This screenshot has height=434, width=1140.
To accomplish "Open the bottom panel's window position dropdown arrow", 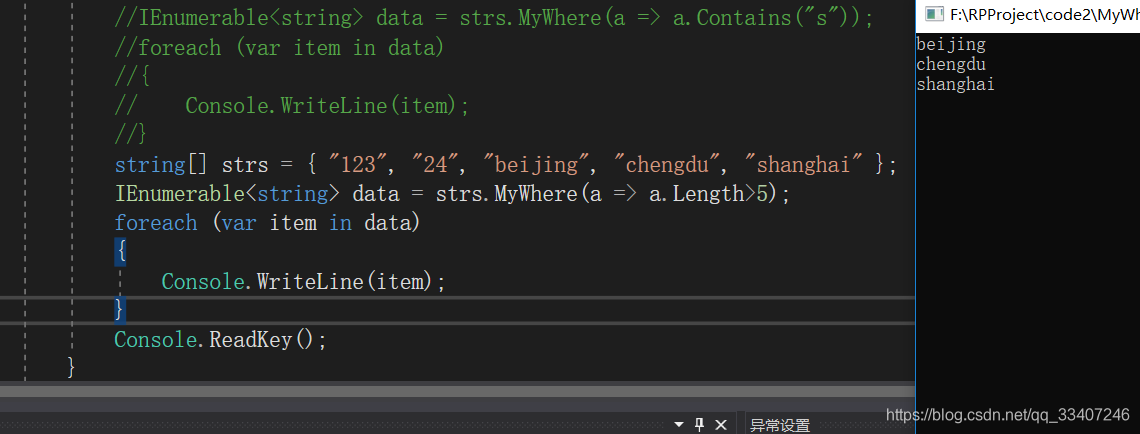I will click(679, 424).
